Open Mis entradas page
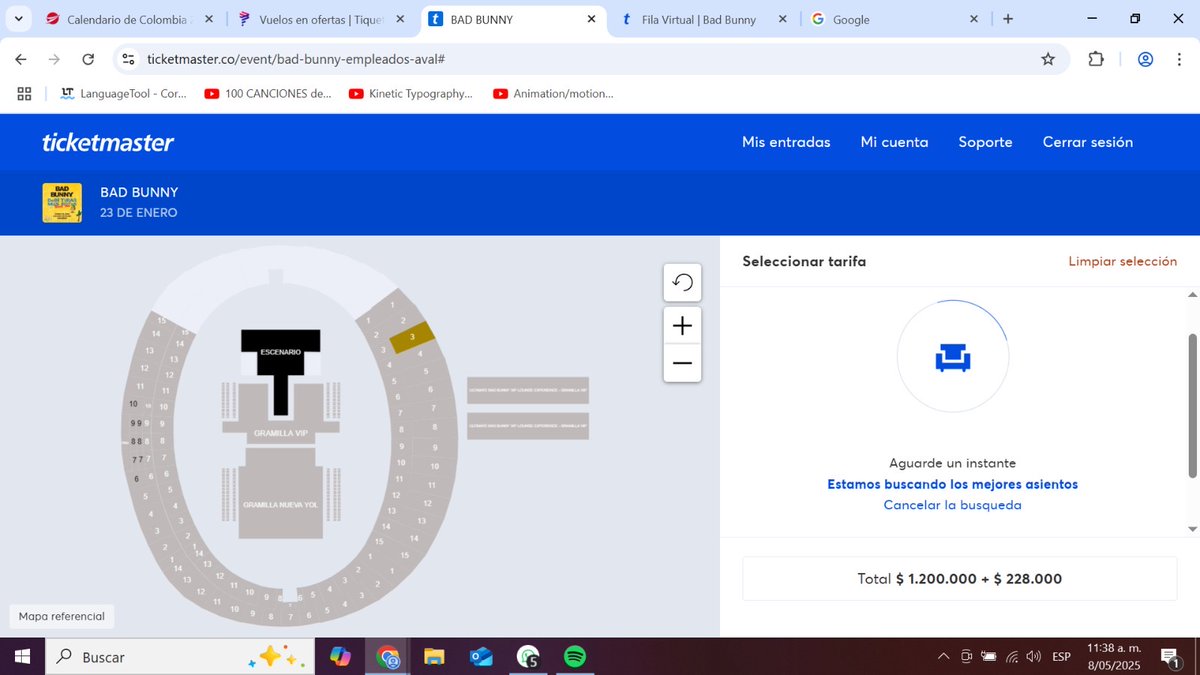Screen dimensions: 1200x675 786,142
